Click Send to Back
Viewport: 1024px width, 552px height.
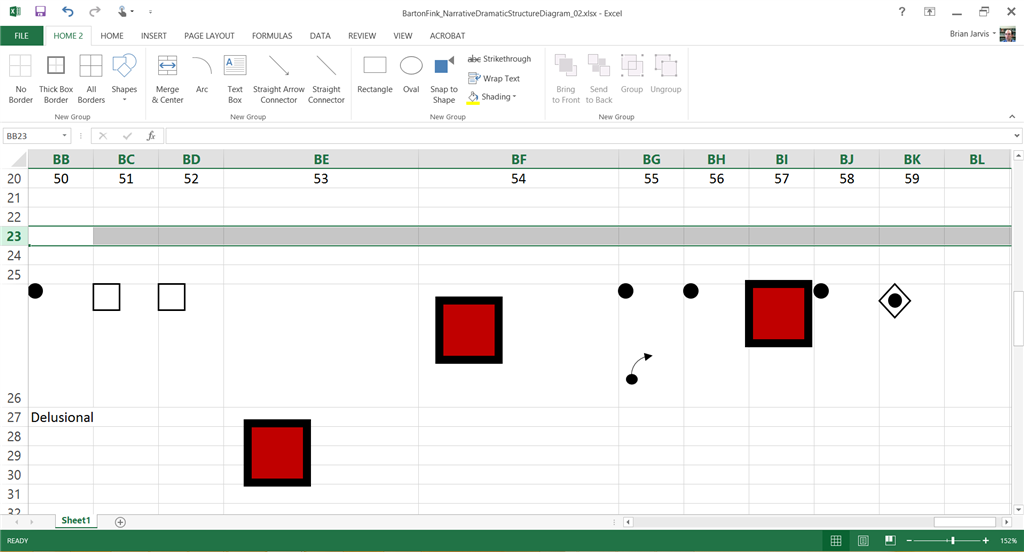click(599, 79)
